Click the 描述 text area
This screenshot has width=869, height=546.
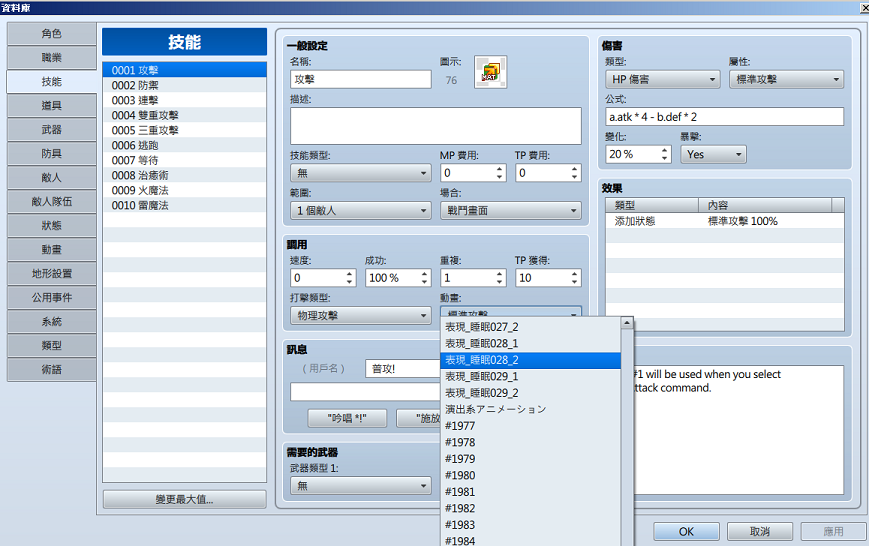(x=436, y=126)
